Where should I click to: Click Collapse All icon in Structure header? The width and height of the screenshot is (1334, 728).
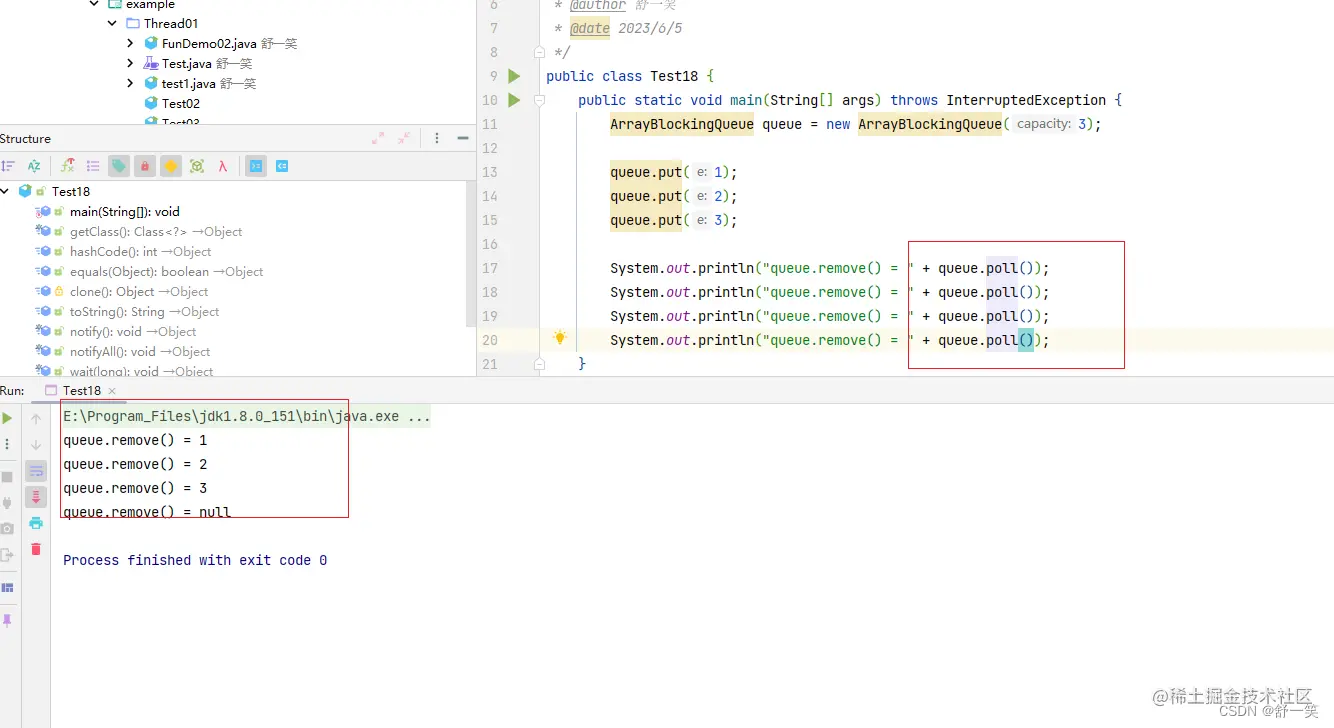tap(404, 139)
